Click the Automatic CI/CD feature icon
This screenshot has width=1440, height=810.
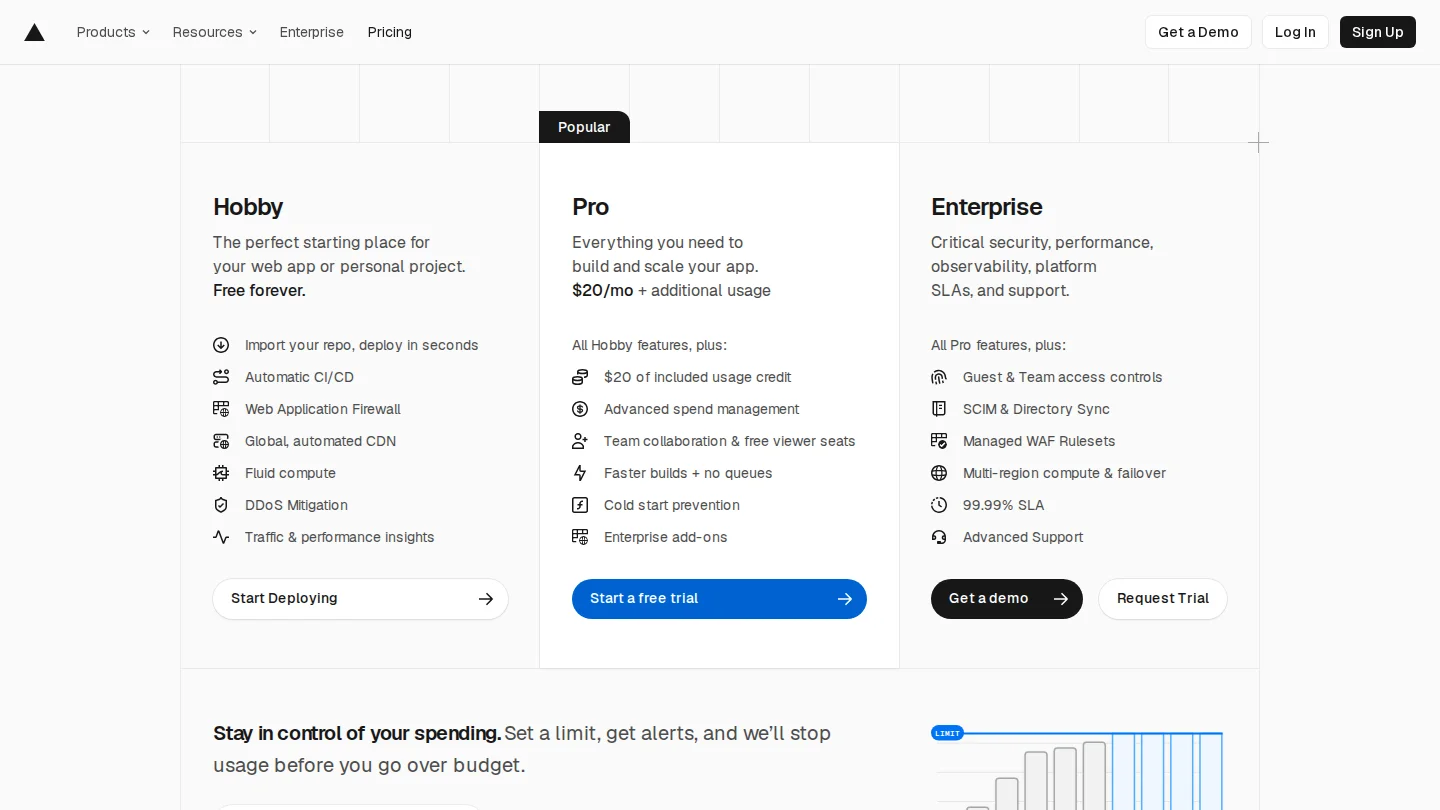tap(221, 377)
